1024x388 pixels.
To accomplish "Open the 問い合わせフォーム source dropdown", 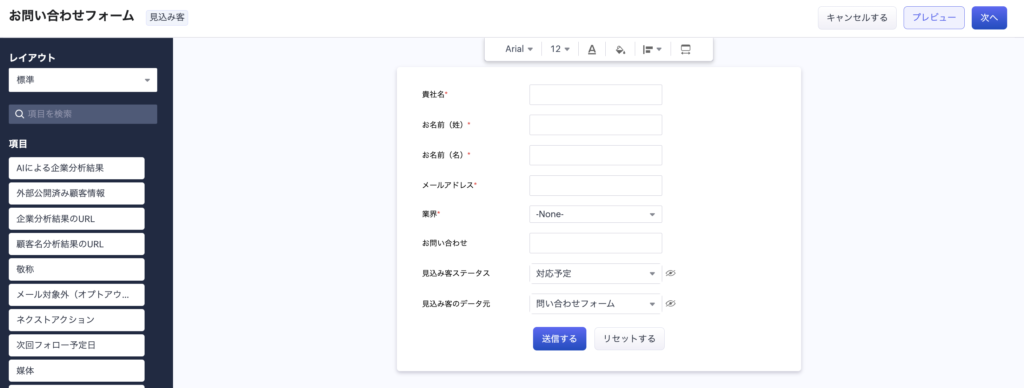I will click(596, 304).
